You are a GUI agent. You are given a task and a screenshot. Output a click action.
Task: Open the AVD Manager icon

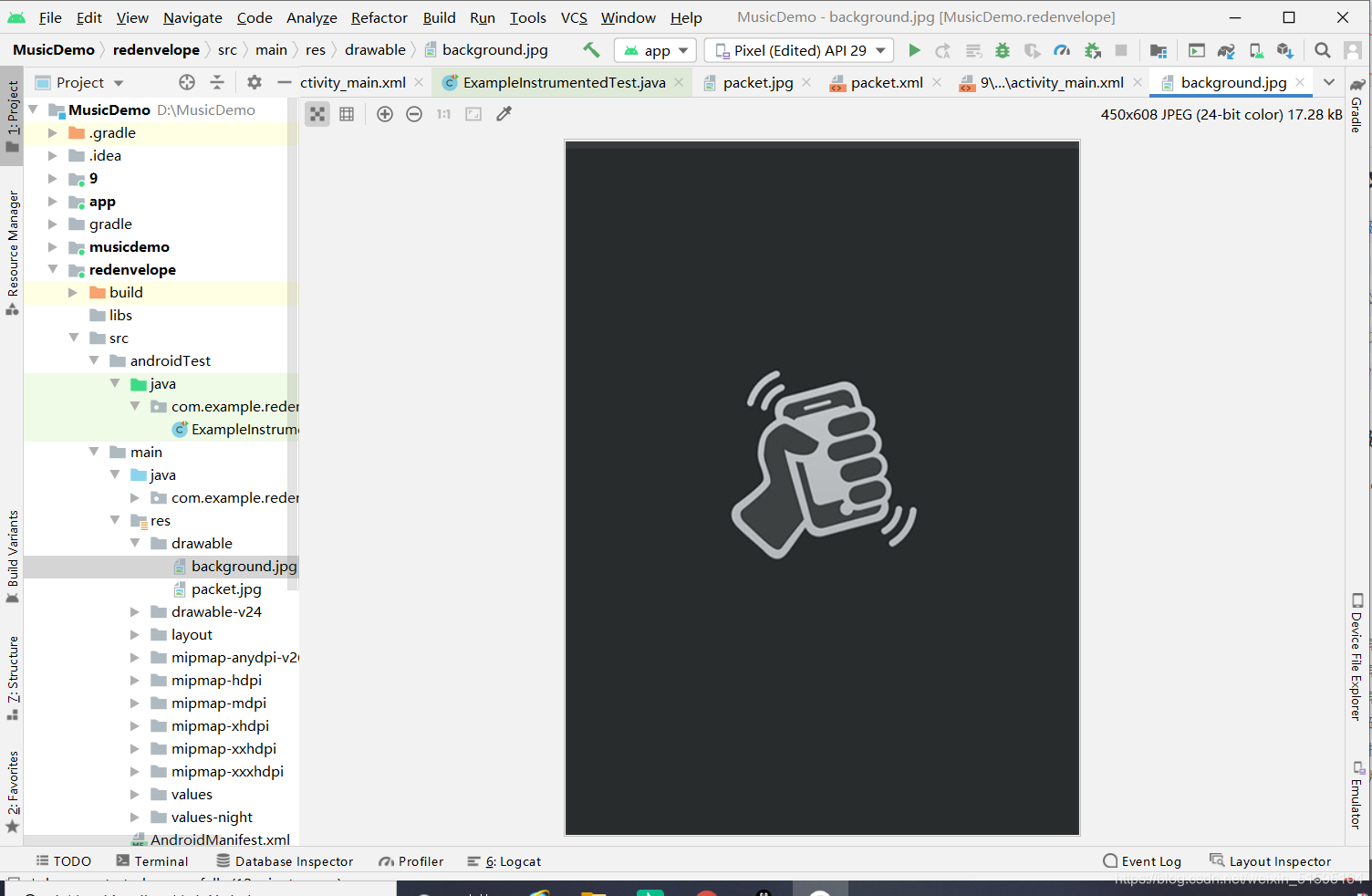(1256, 50)
